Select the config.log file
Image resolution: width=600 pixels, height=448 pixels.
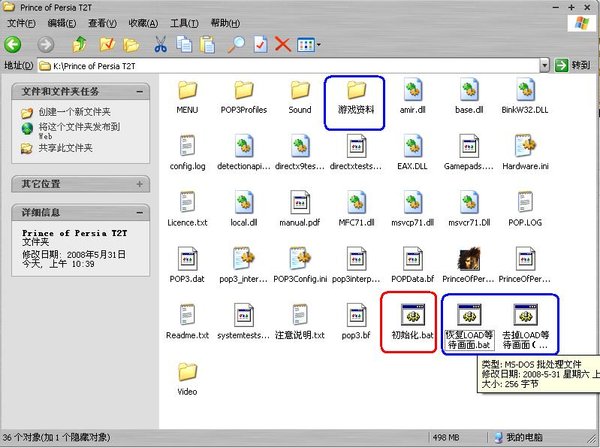pyautogui.click(x=187, y=153)
